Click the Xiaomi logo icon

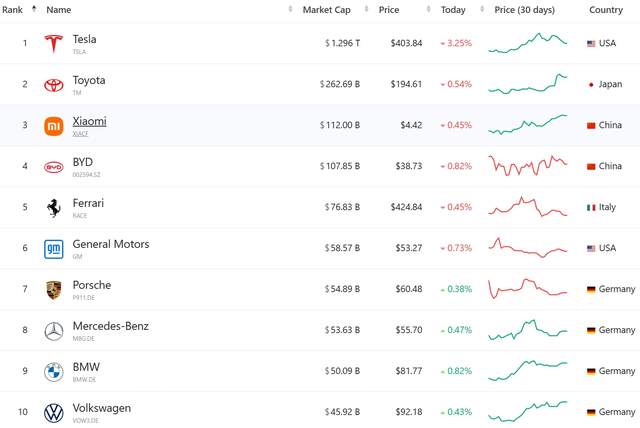click(x=54, y=126)
